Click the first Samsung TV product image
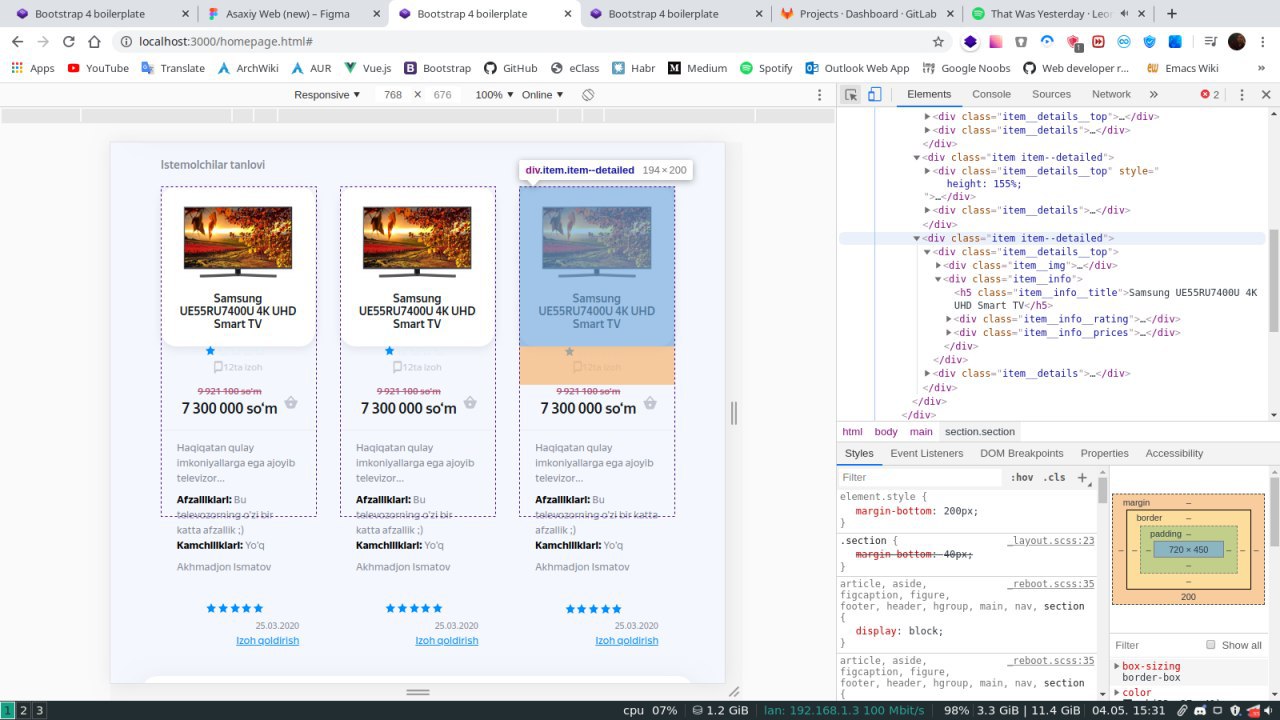Viewport: 1280px width, 720px height. click(x=238, y=241)
